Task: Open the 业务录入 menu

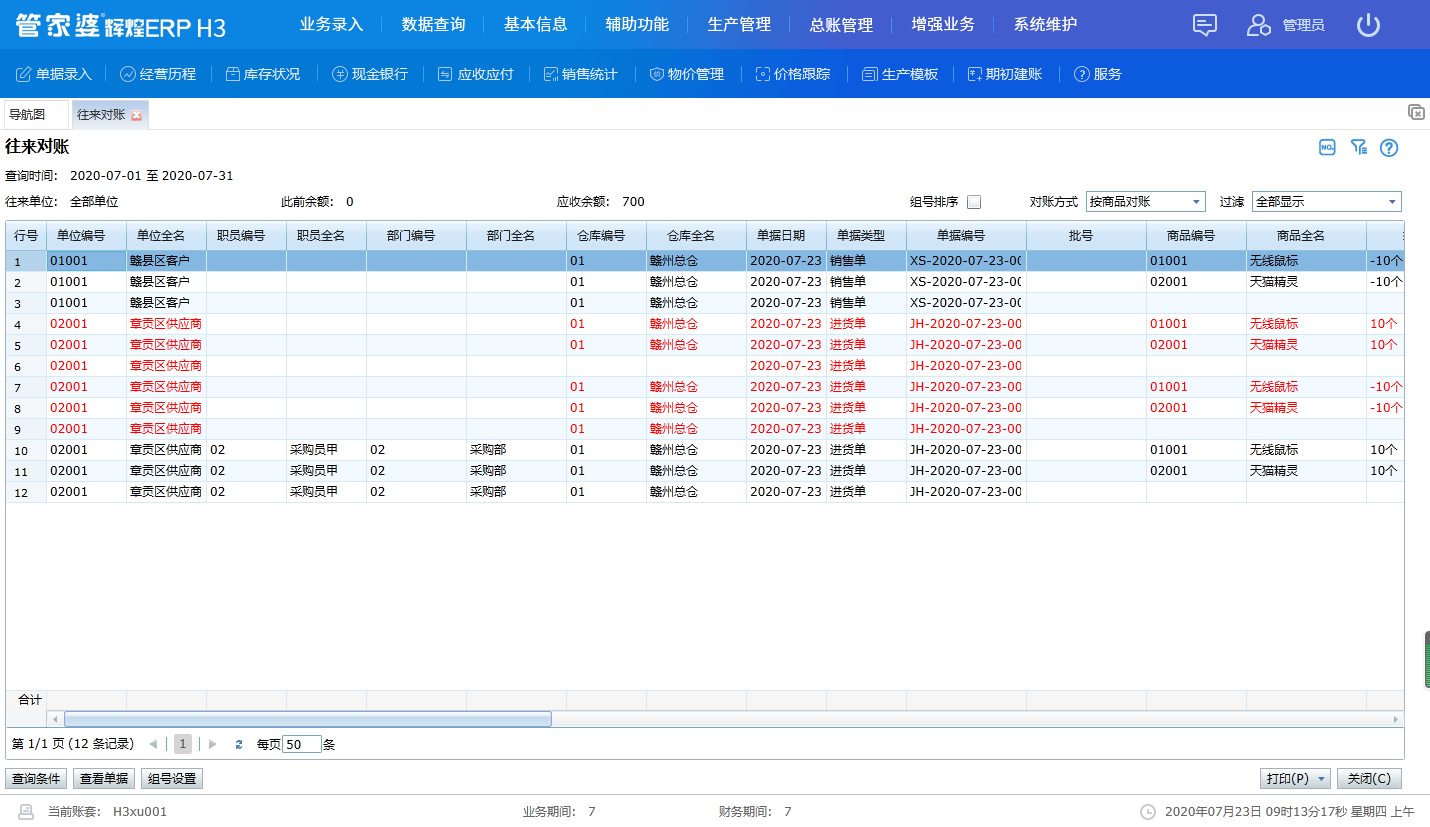Action: pyautogui.click(x=331, y=25)
